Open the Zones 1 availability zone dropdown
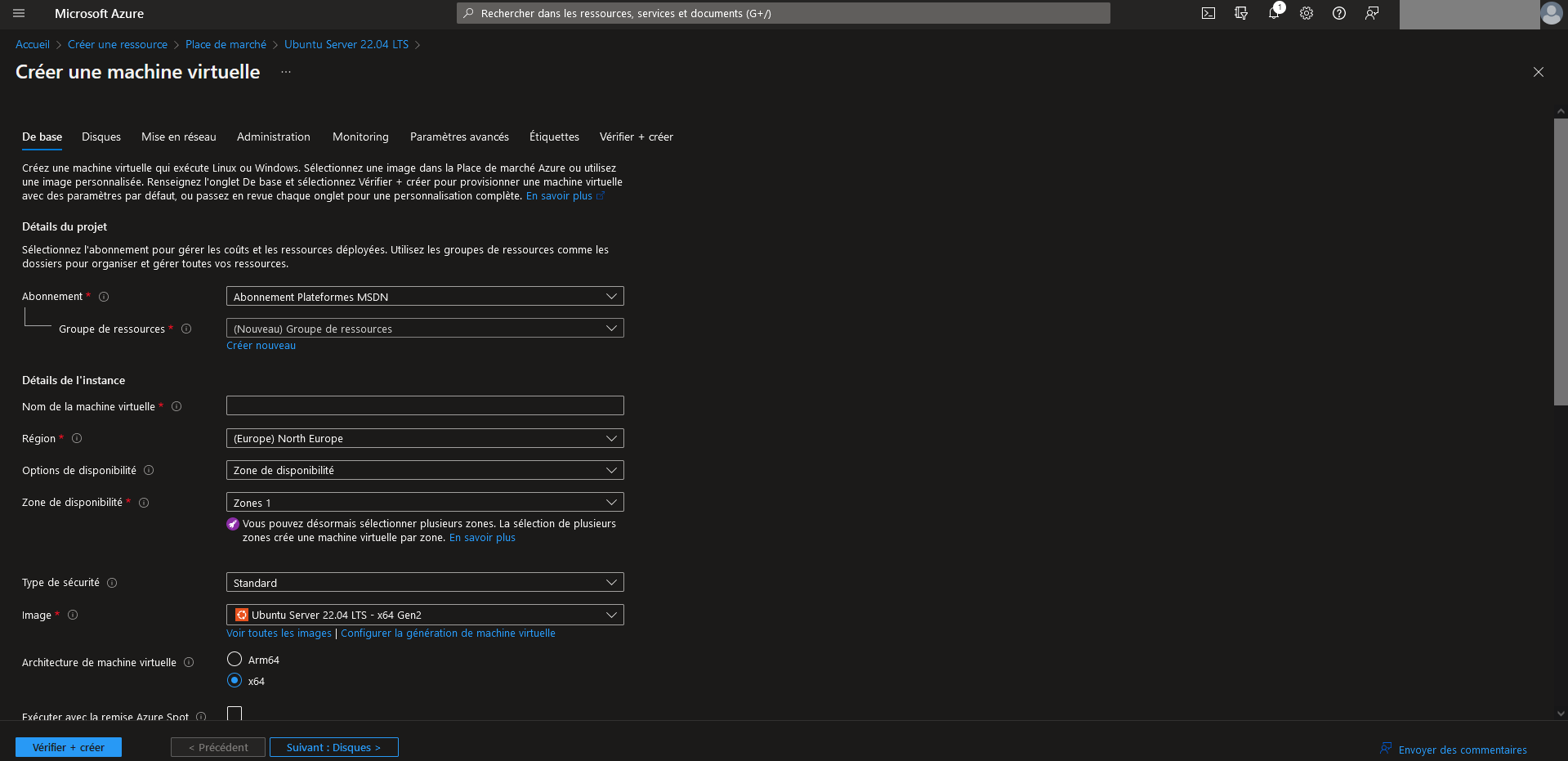This screenshot has height=761, width=1568. click(425, 502)
